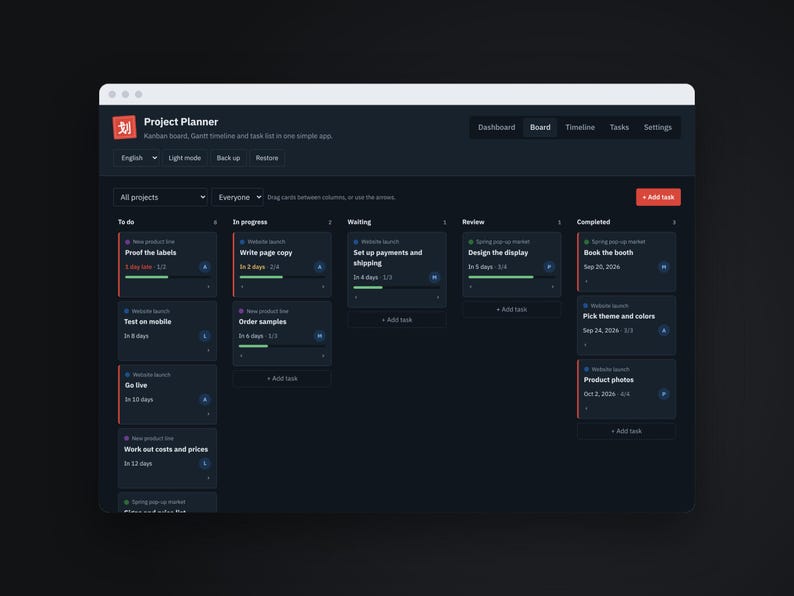Click the Work out costs and prices title

[x=166, y=449]
